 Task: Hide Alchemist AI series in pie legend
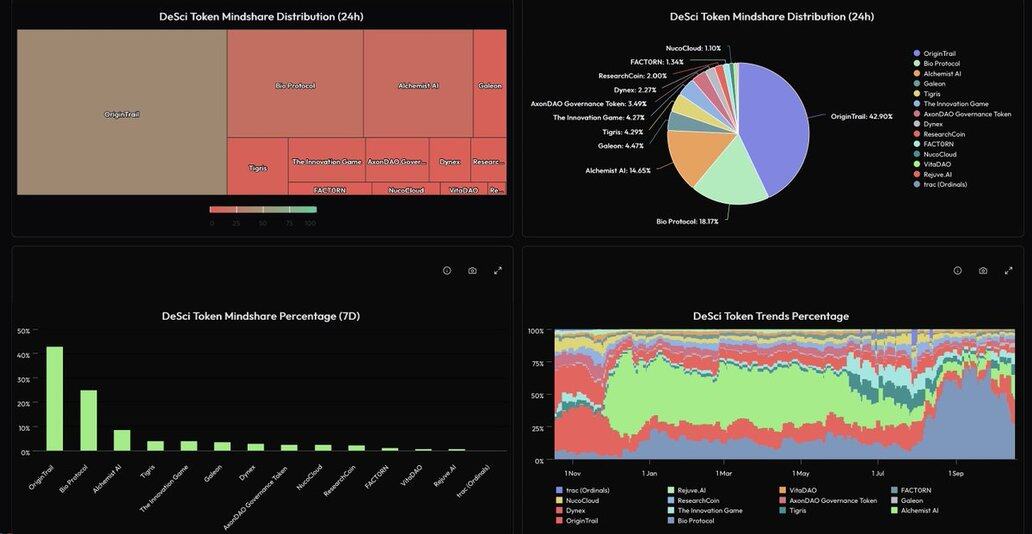940,74
